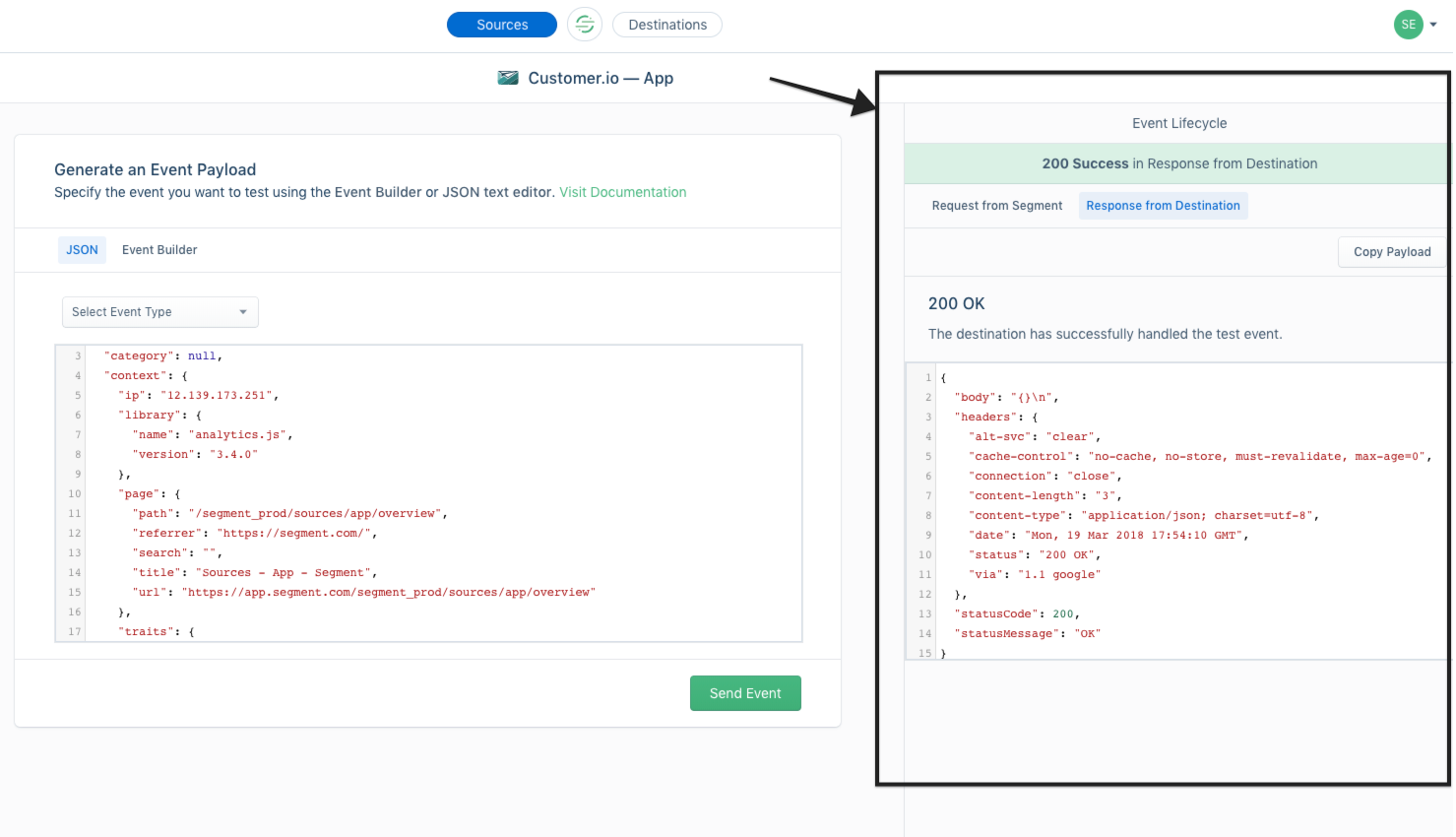This screenshot has height=837, width=1456.
Task: Switch to Event Builder tab
Action: tap(159, 250)
